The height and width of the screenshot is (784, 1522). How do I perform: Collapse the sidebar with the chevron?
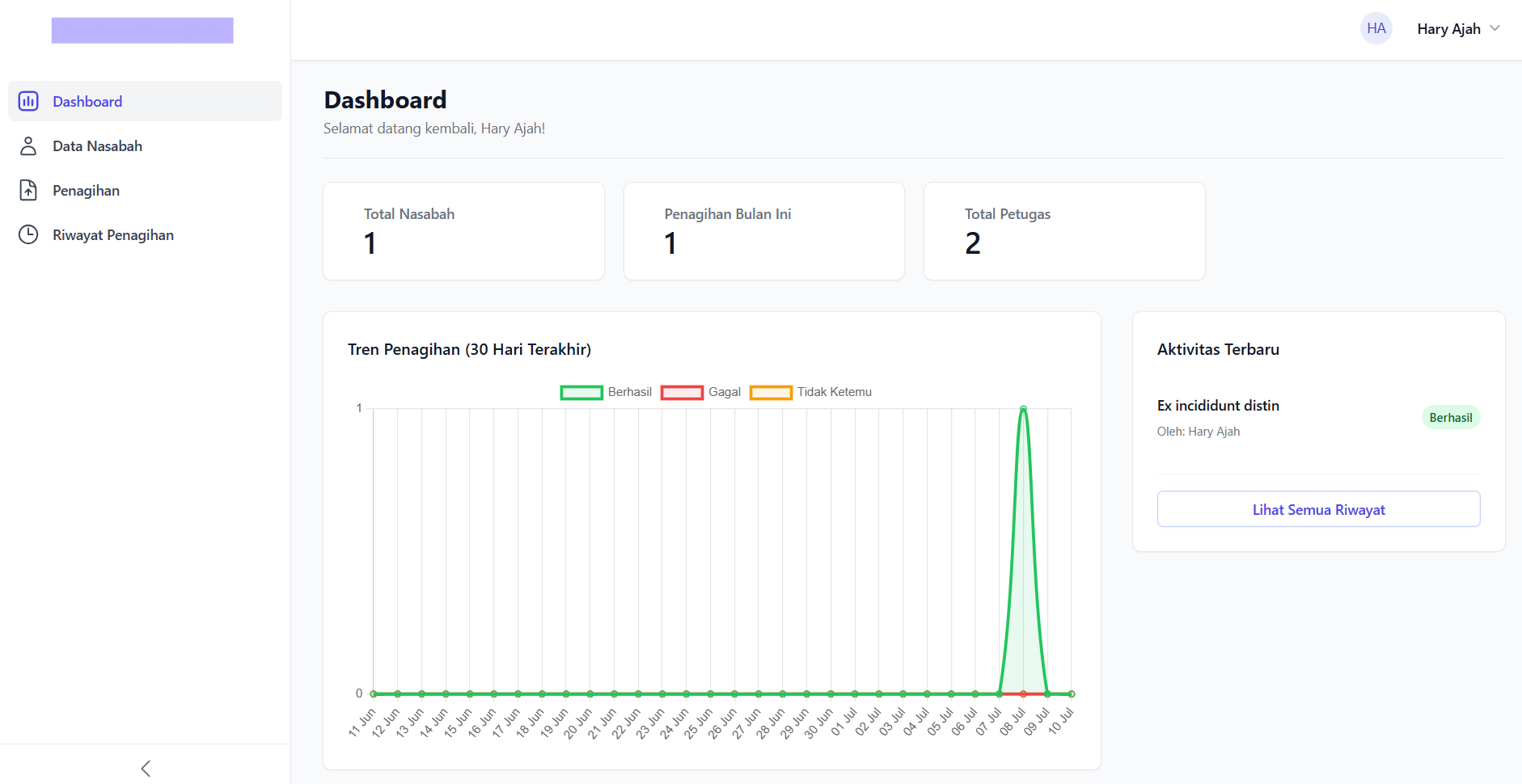coord(146,768)
